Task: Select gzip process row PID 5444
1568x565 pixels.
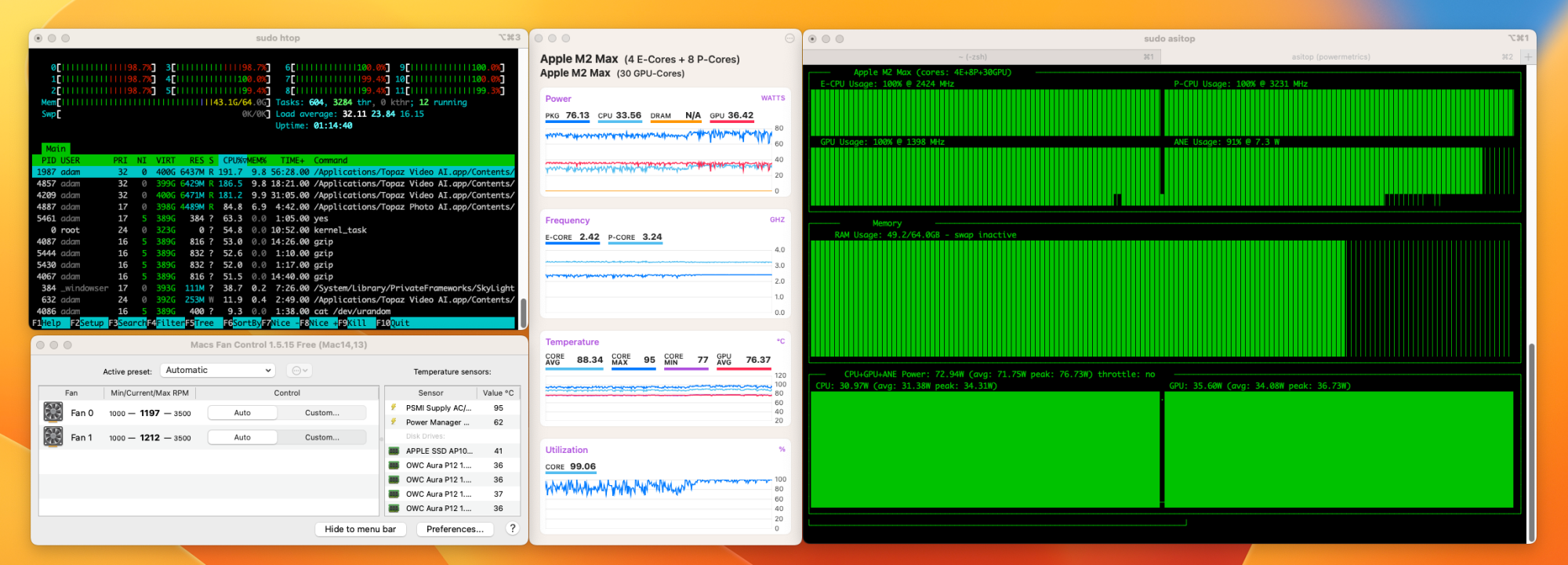Action: 274,253
